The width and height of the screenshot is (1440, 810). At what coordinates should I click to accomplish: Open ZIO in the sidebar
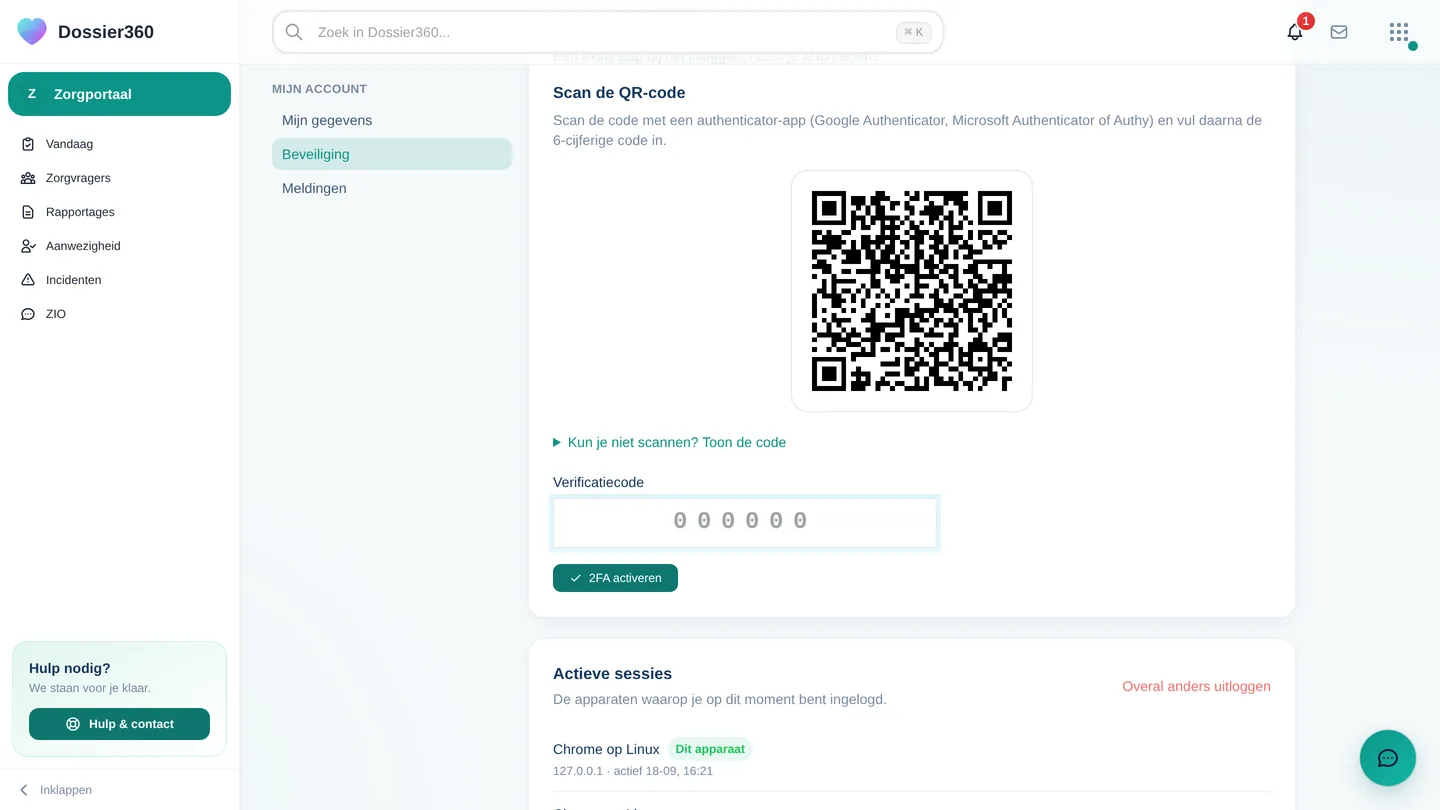119,314
